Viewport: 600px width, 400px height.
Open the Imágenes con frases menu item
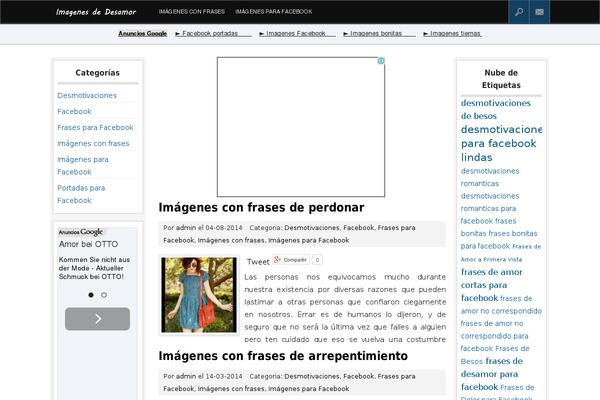pyautogui.click(x=192, y=11)
